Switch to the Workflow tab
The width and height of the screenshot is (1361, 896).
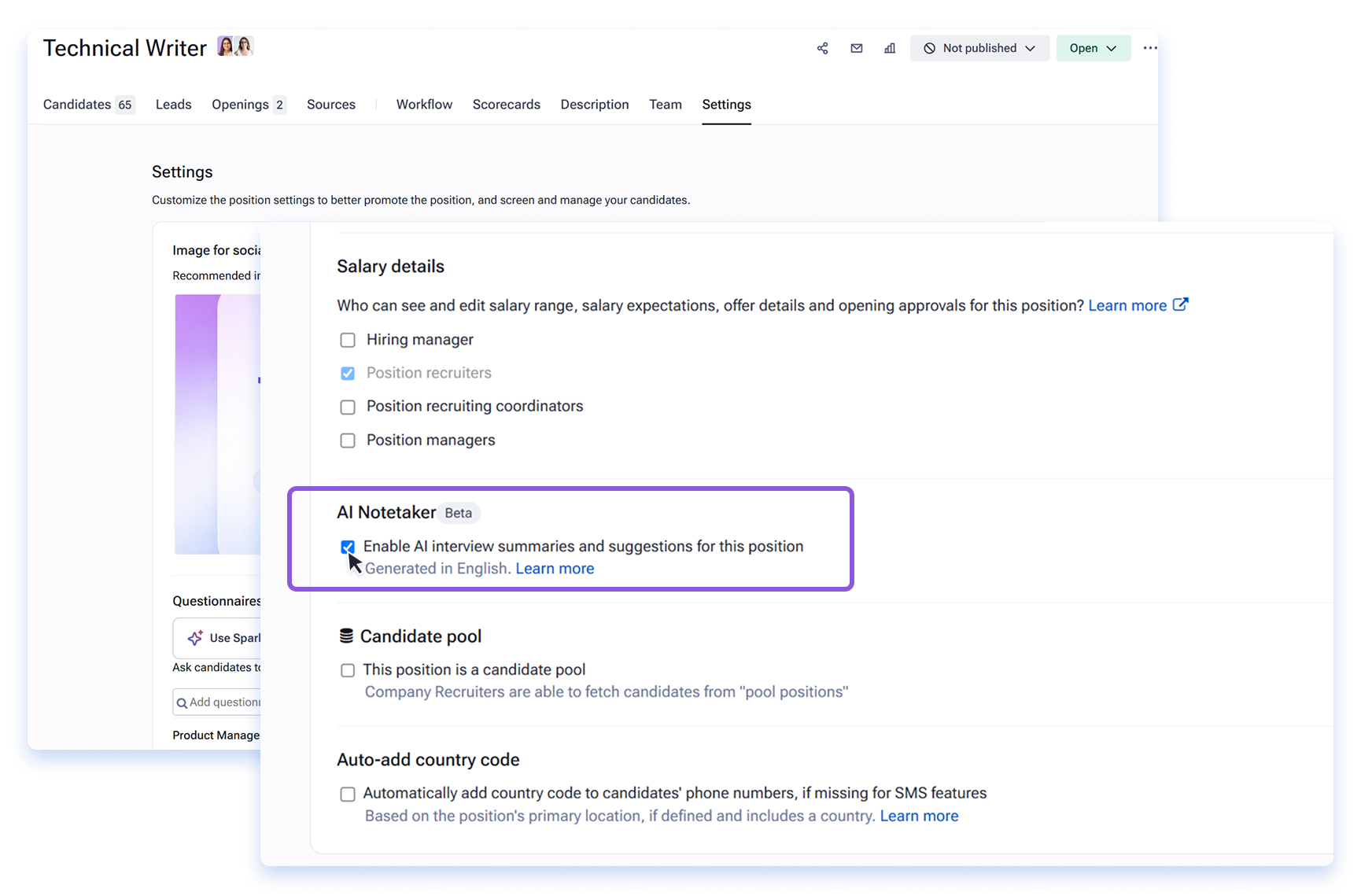pyautogui.click(x=424, y=105)
